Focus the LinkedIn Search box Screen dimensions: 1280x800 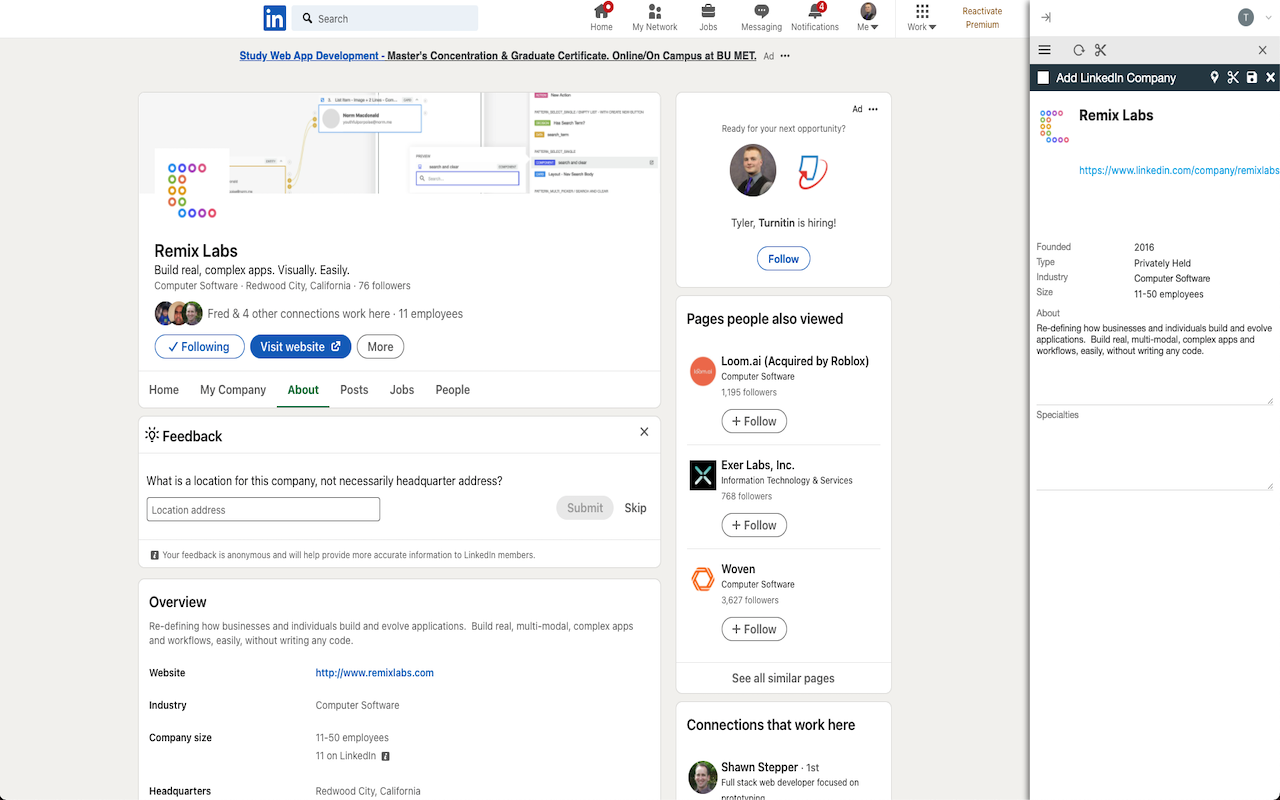point(385,18)
